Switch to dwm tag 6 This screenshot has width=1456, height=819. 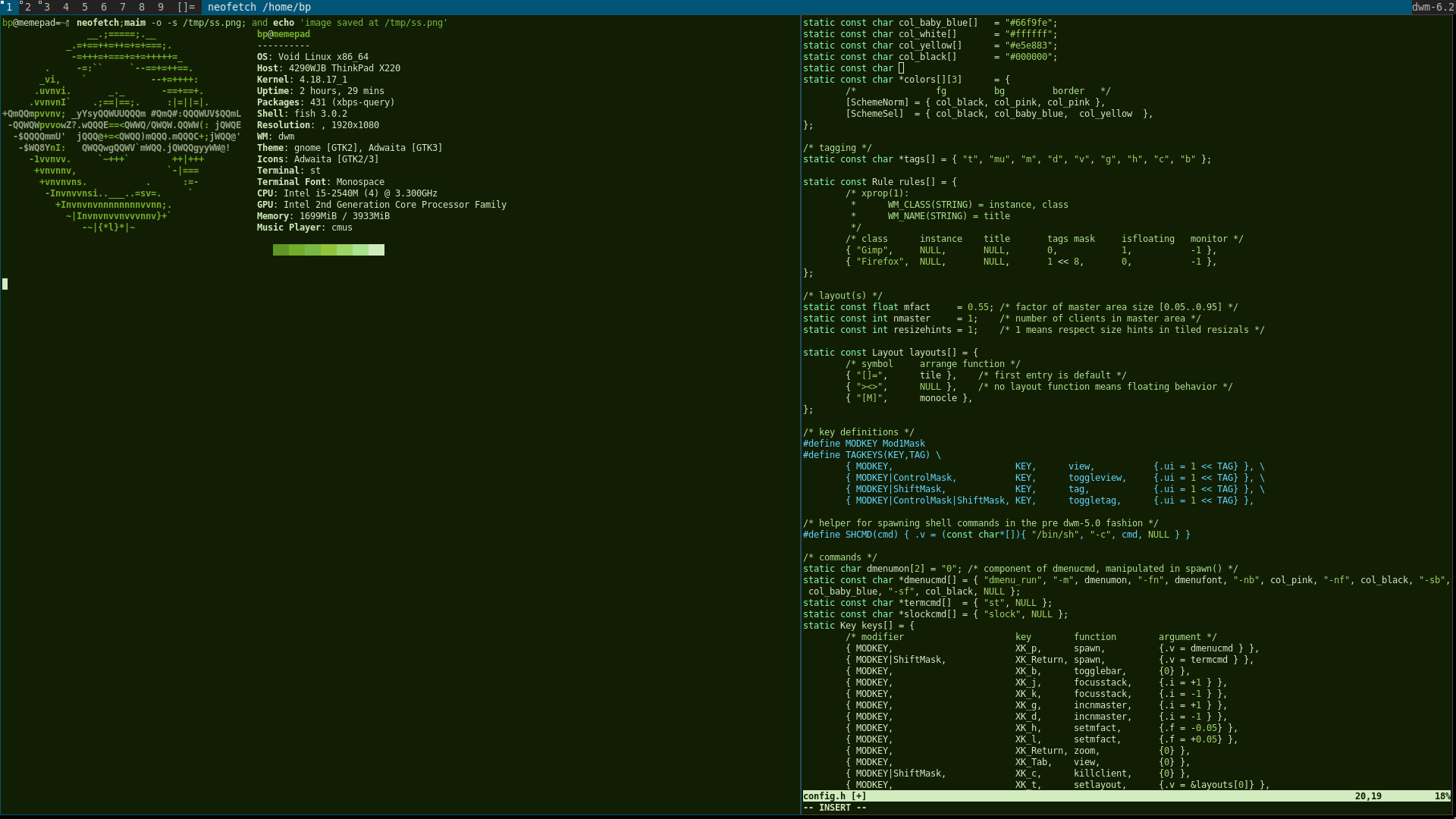tap(104, 7)
